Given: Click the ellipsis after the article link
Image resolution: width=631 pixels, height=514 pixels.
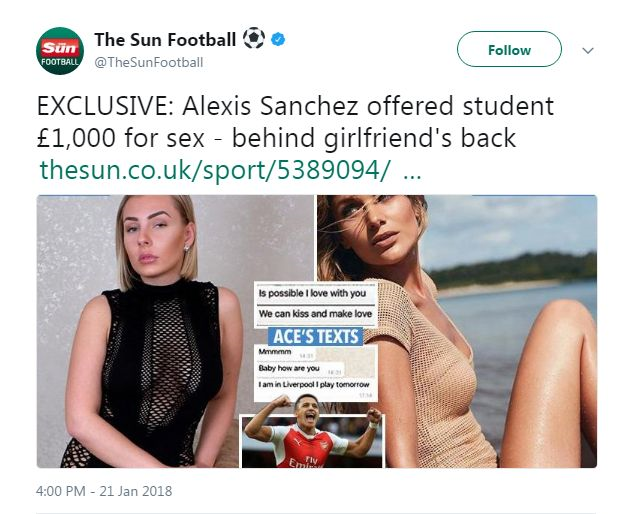Looking at the screenshot, I should coord(410,170).
